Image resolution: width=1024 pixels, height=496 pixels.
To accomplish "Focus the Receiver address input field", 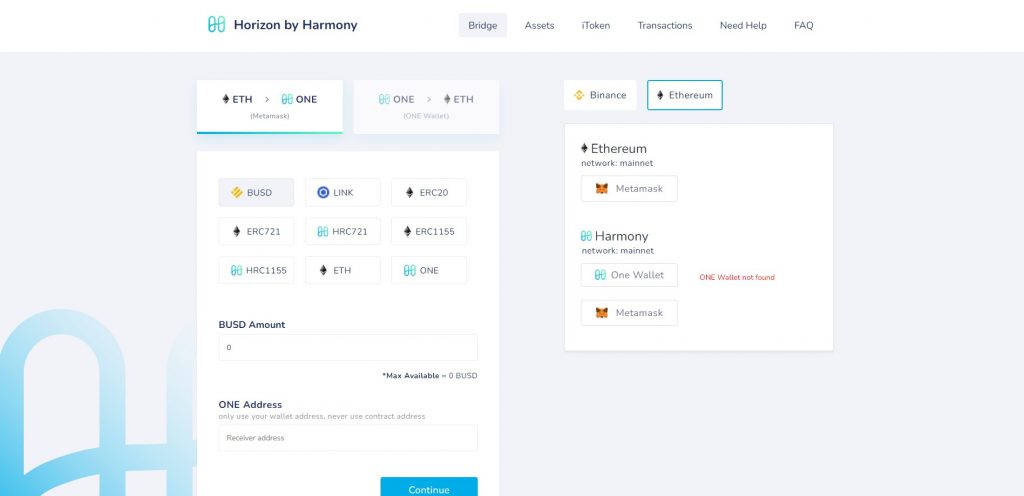I will 348,438.
